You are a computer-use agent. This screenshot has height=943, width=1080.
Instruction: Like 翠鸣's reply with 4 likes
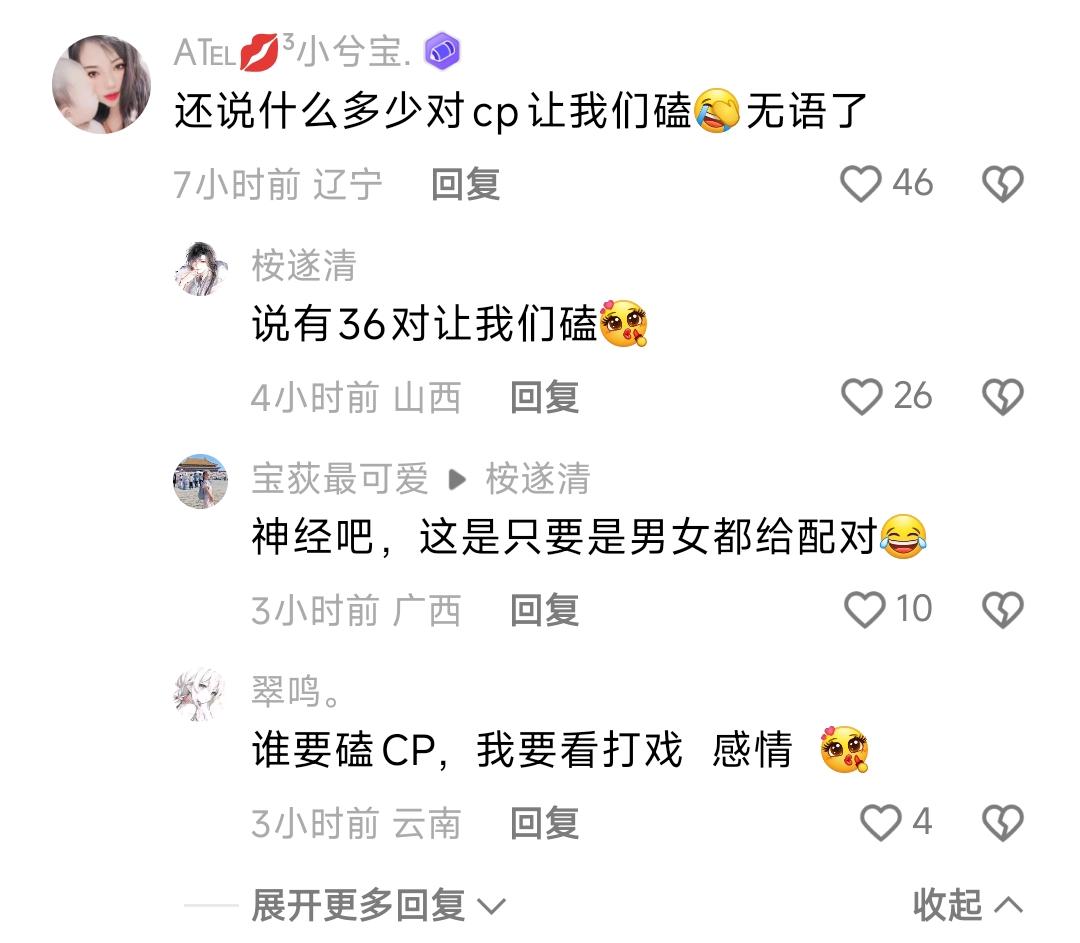click(880, 822)
